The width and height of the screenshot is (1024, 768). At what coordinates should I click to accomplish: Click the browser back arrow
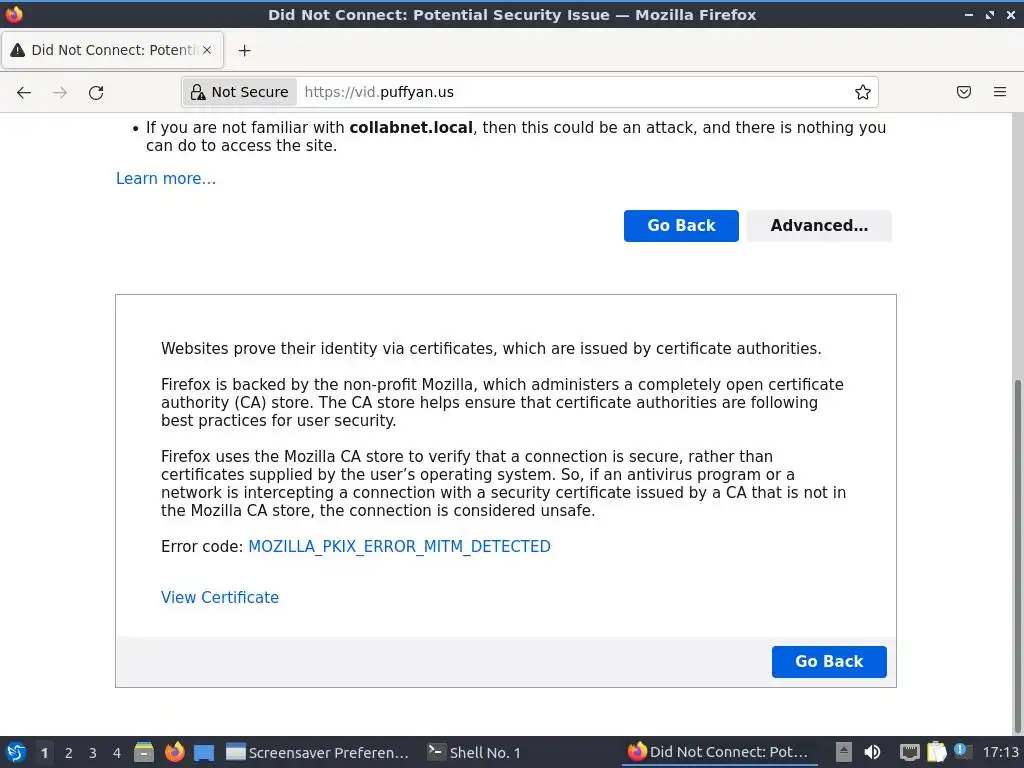[x=24, y=92]
